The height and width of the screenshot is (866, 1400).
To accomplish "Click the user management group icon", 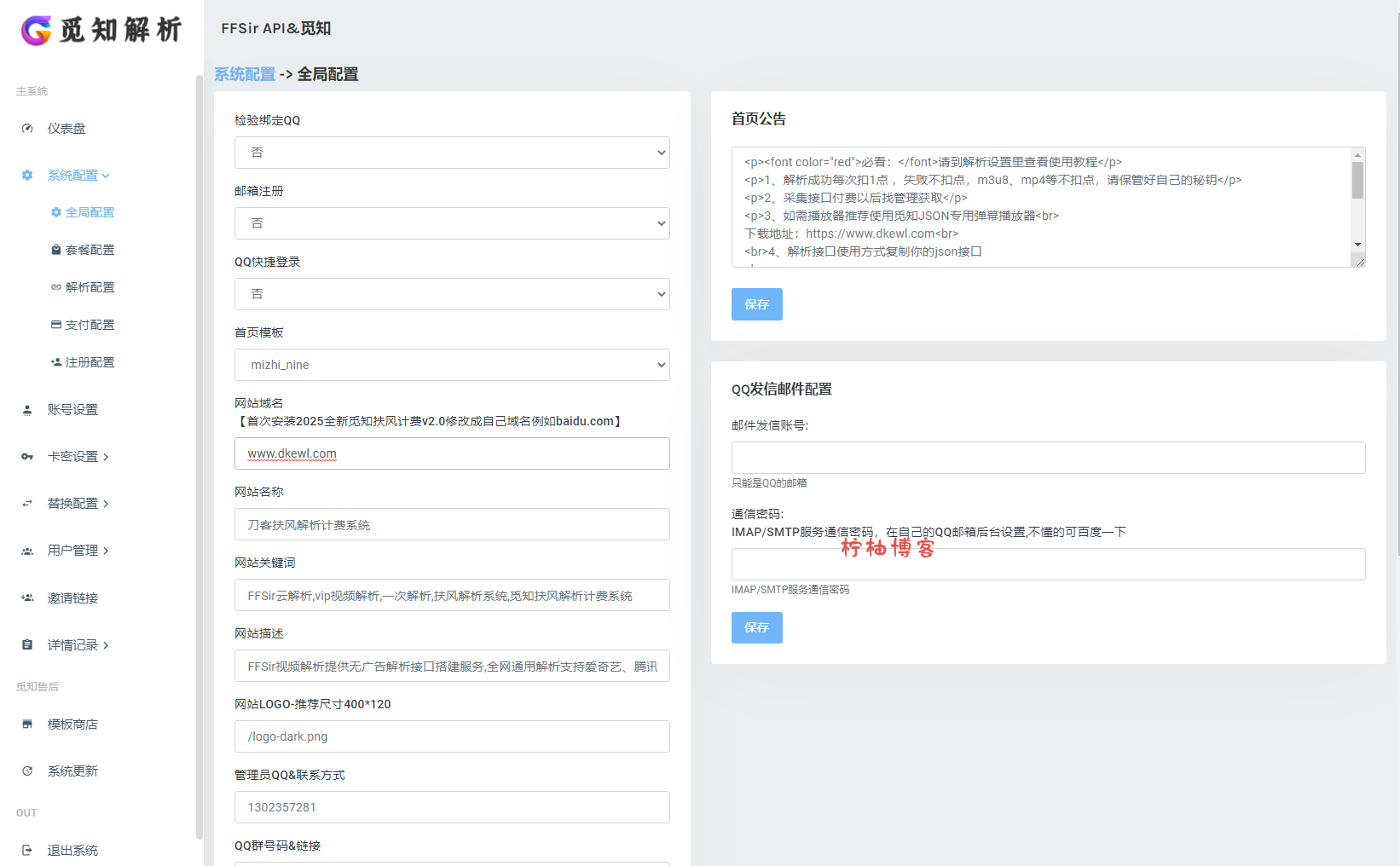I will [x=27, y=551].
